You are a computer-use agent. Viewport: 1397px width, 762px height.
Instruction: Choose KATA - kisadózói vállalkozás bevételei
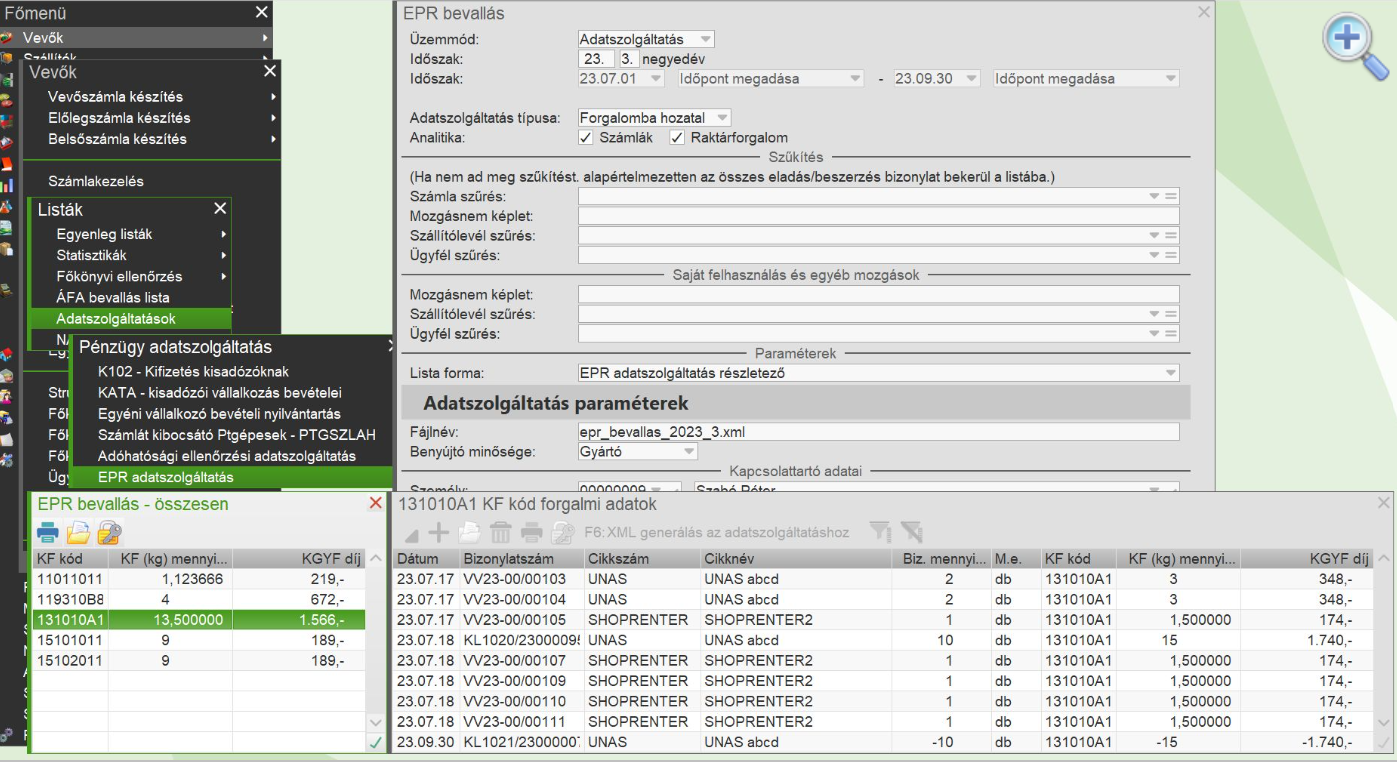219,392
